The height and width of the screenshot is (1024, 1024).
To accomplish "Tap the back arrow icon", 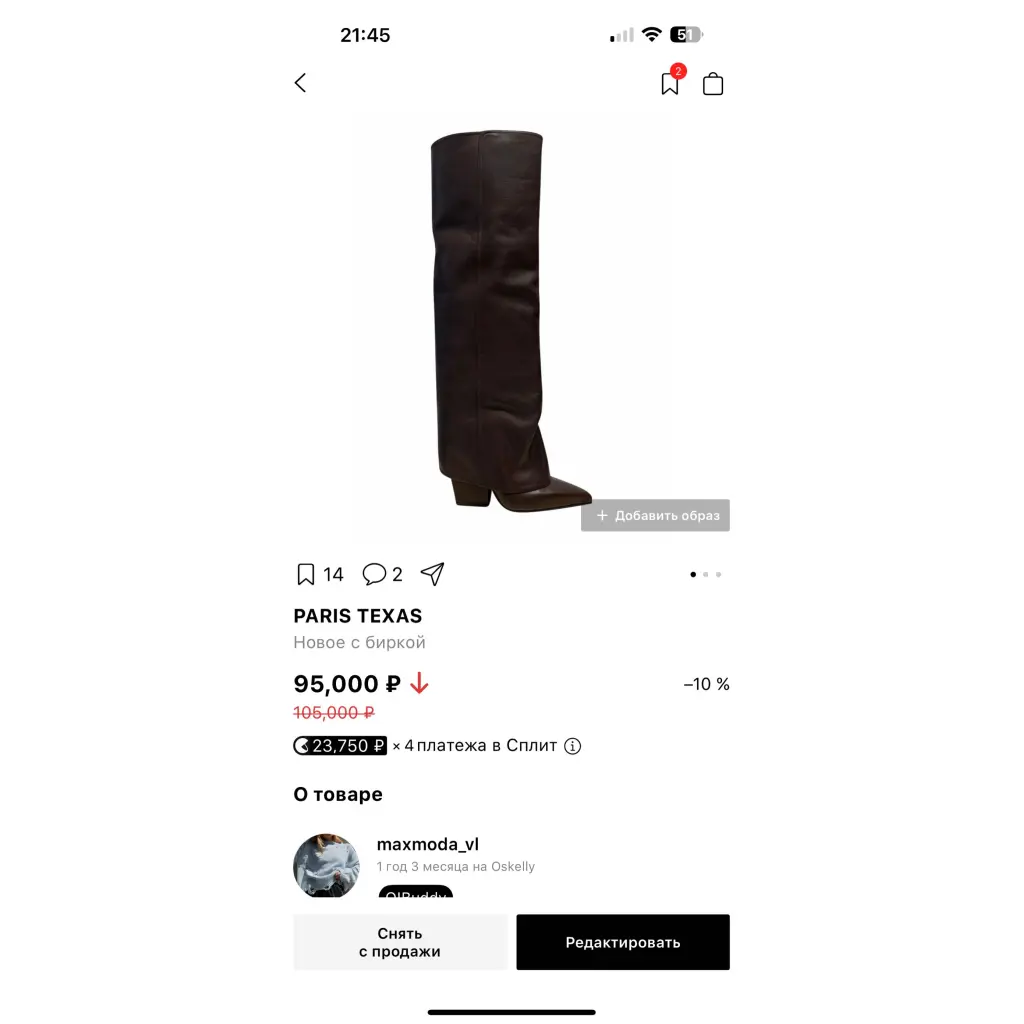I will pyautogui.click(x=300, y=83).
